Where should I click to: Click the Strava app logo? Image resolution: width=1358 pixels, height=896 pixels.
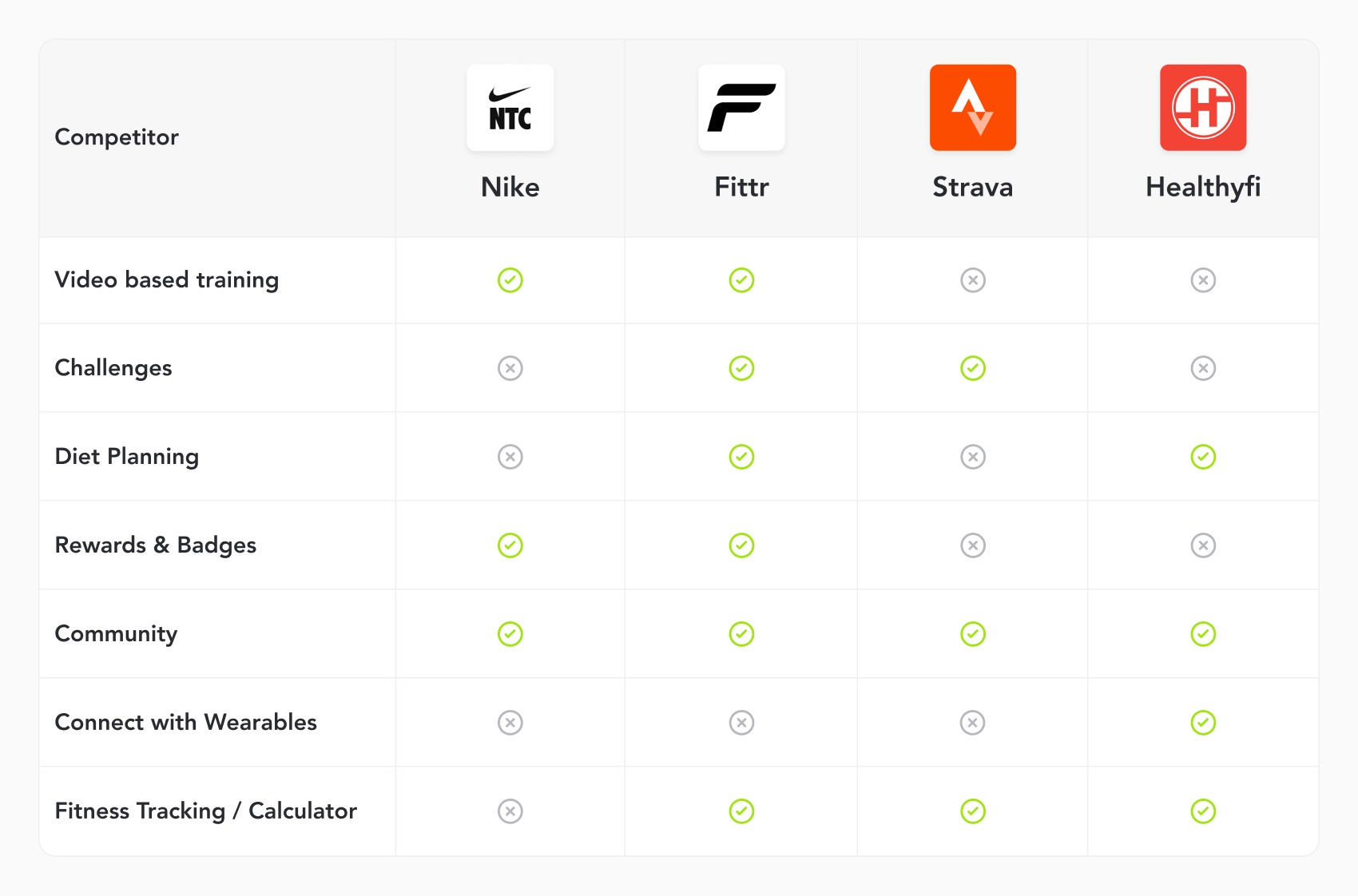[x=973, y=108]
